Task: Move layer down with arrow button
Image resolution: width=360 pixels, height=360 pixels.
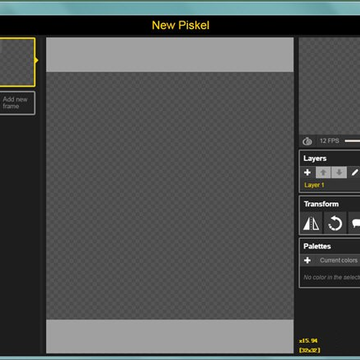Action: pyautogui.click(x=339, y=172)
